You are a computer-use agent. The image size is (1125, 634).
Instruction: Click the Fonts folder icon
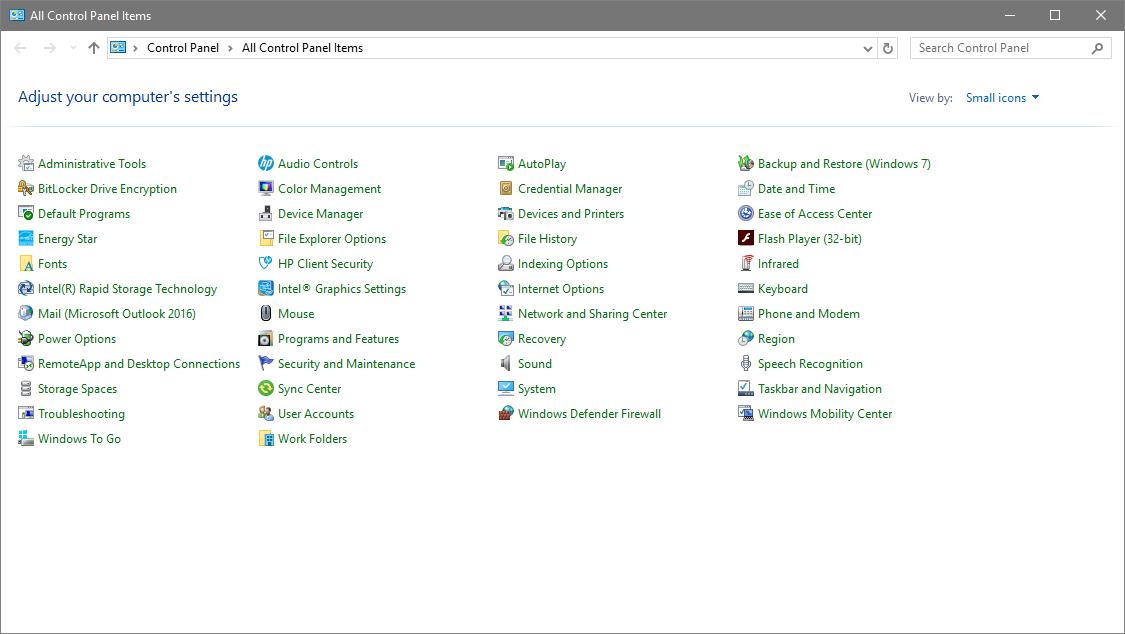(x=26, y=264)
